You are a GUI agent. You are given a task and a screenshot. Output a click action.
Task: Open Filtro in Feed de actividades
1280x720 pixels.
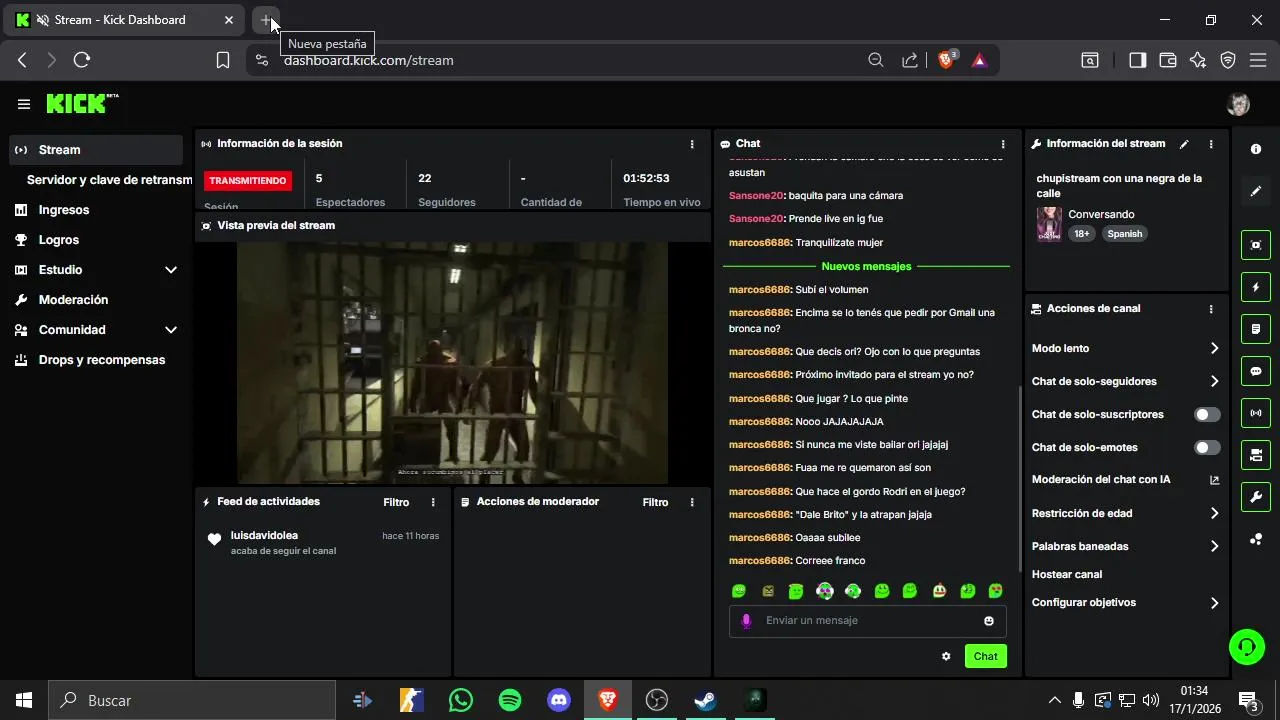tap(396, 502)
